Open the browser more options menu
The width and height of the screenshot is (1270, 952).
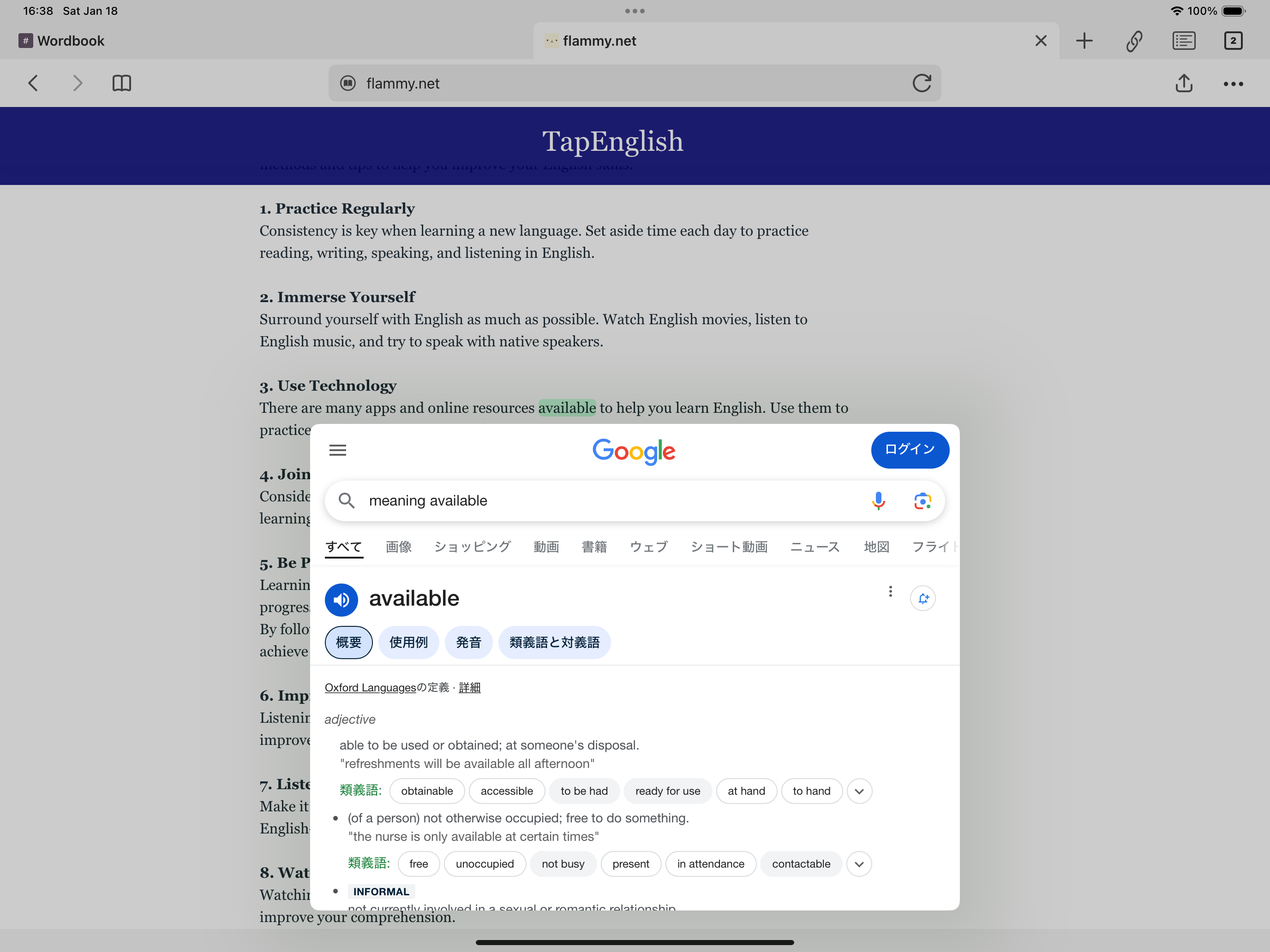tap(1233, 84)
